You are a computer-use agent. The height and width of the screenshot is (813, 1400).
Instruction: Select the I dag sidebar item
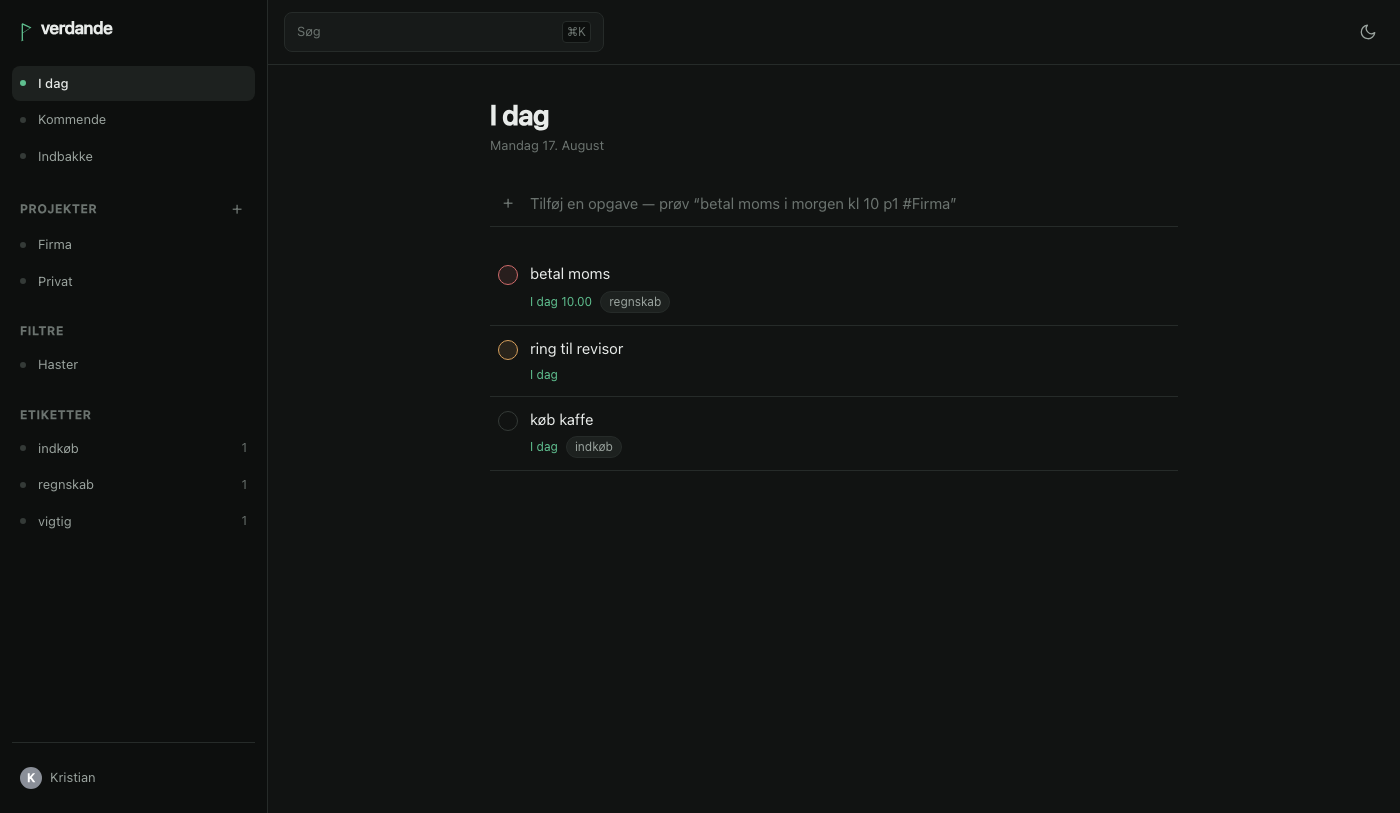coord(133,83)
